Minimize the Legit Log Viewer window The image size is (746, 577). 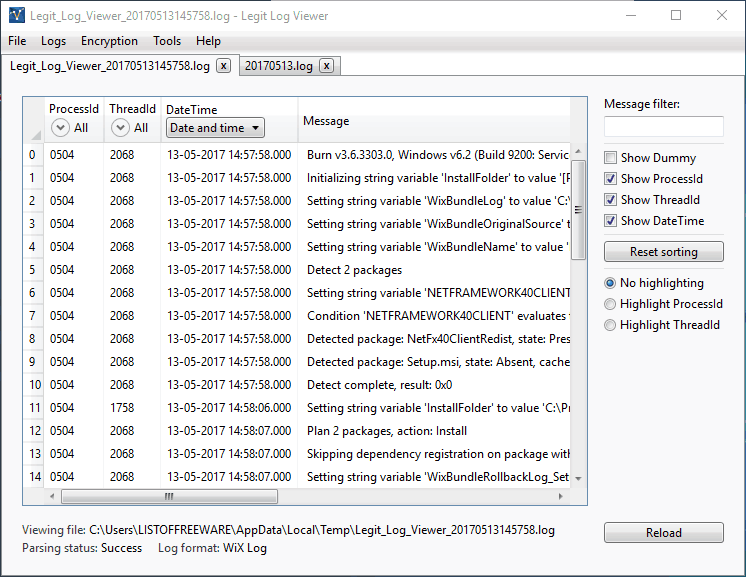coord(631,15)
